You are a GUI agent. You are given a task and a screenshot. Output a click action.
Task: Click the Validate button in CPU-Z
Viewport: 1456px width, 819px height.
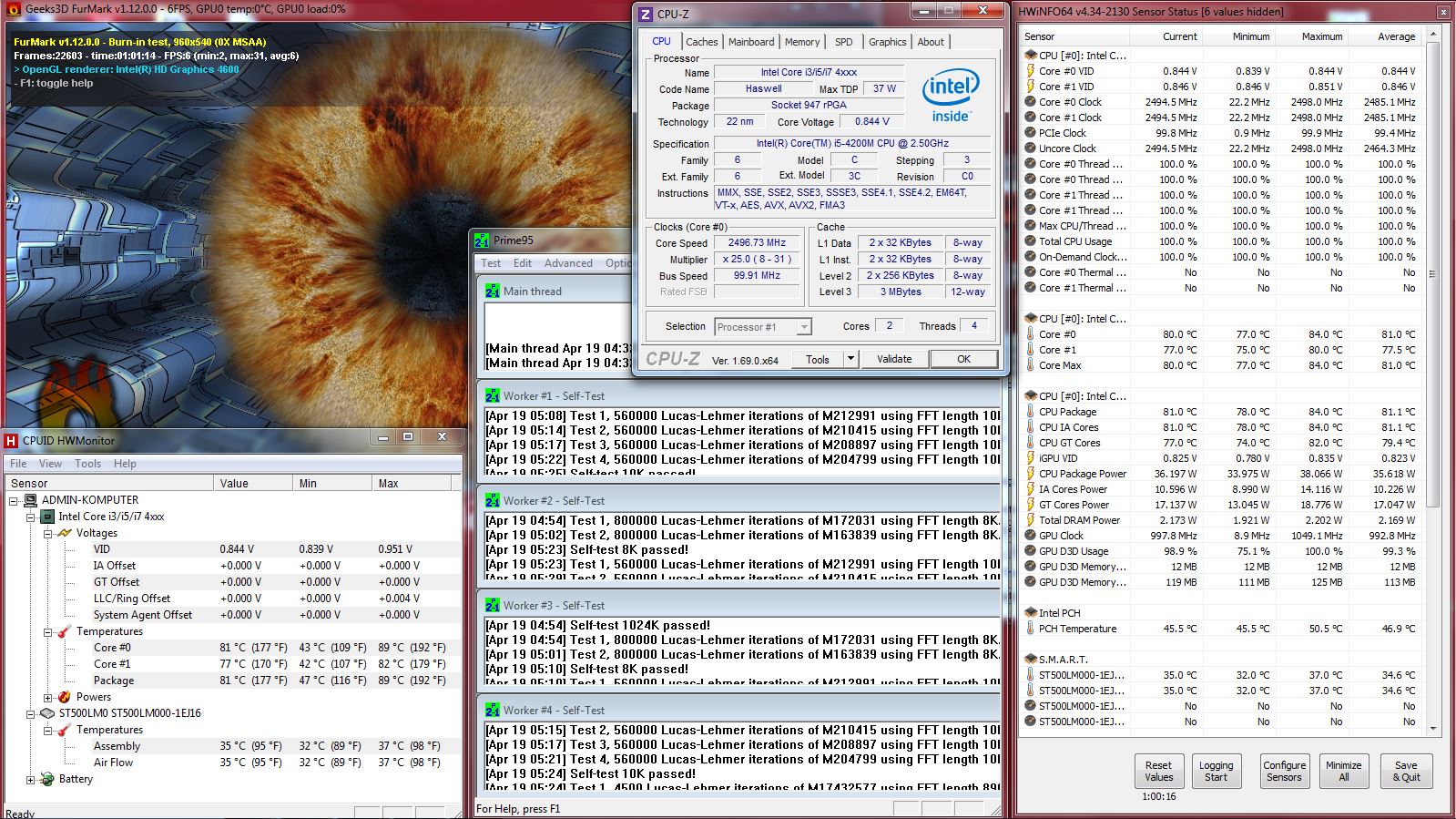894,360
